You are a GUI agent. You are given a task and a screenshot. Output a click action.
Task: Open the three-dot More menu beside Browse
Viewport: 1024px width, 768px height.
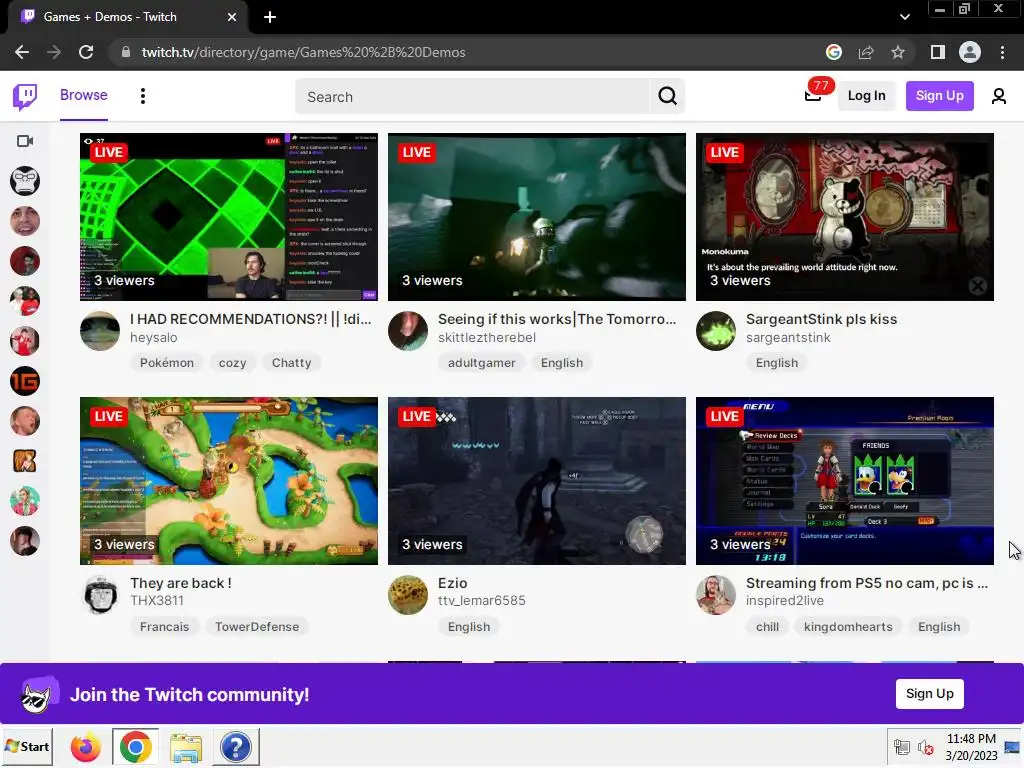pyautogui.click(x=142, y=96)
